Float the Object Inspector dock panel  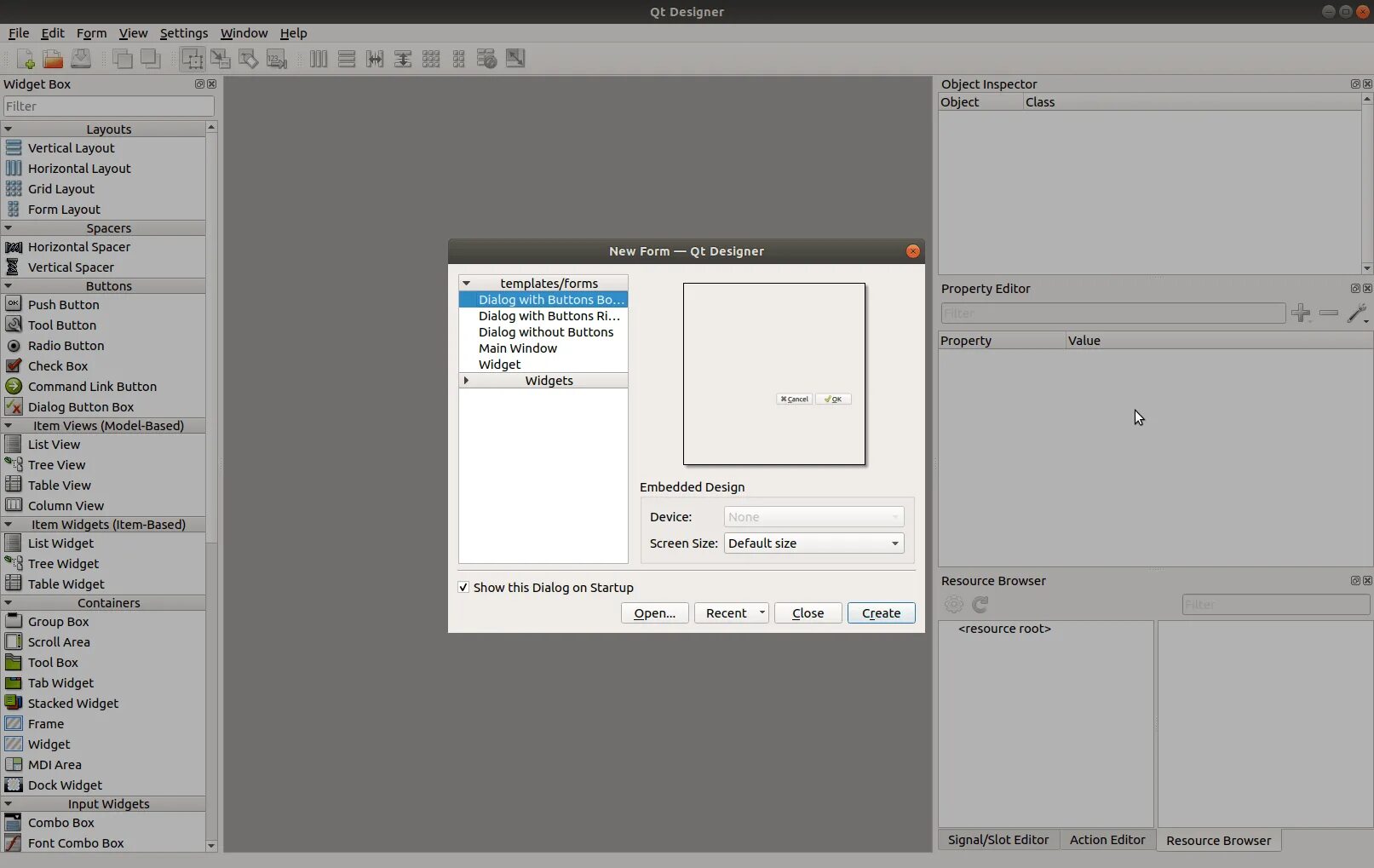[x=1355, y=83]
